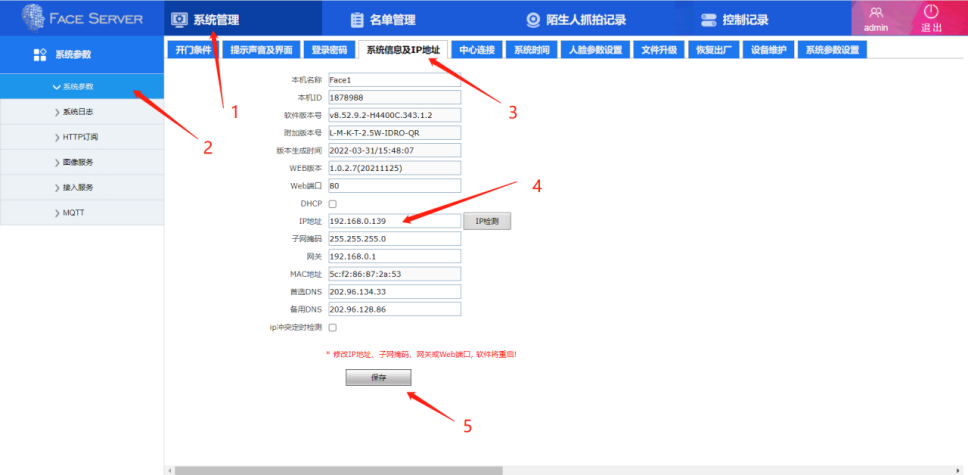
Task: Click the 控制记录 toggle icon
Action: pos(709,20)
